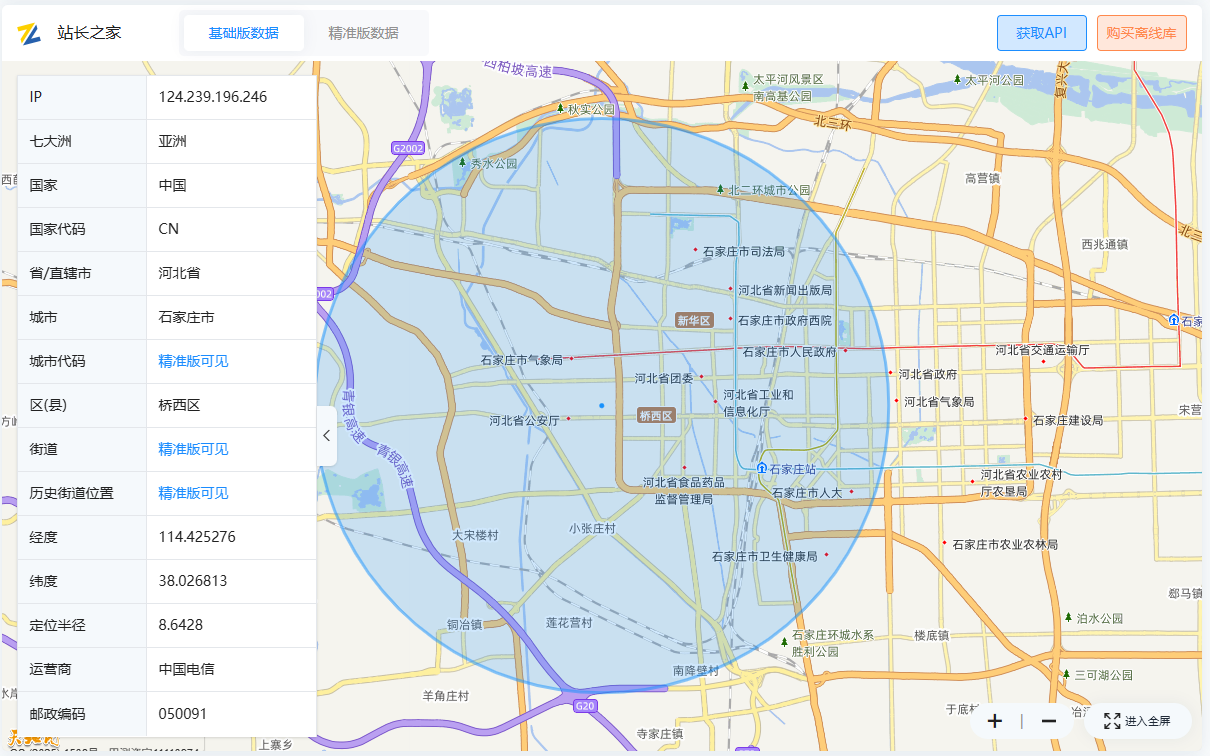Click the 河北省新闻出版局 map marker
This screenshot has width=1210, height=756.
(730, 288)
